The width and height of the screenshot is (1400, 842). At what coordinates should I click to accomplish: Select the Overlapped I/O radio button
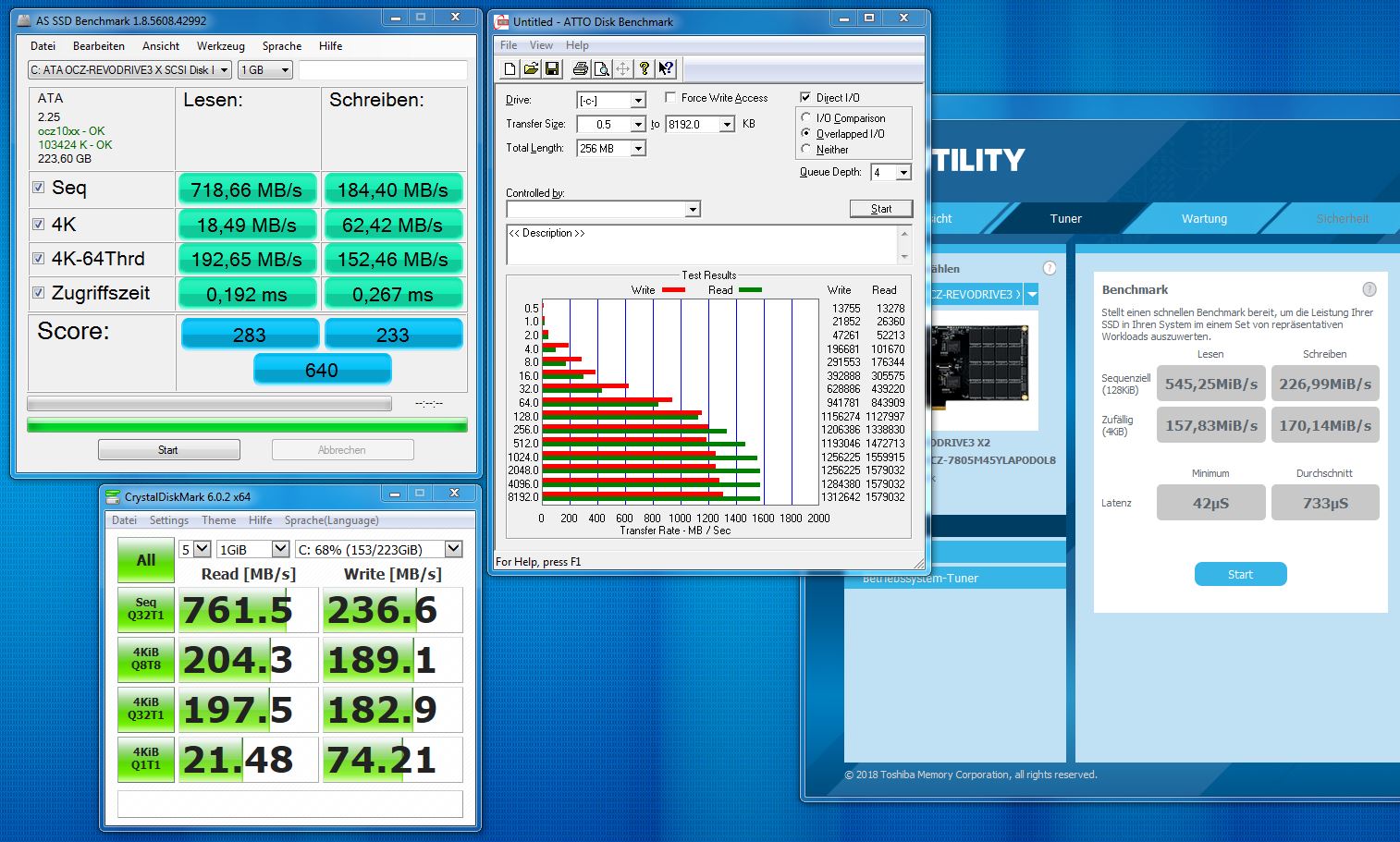[806, 133]
